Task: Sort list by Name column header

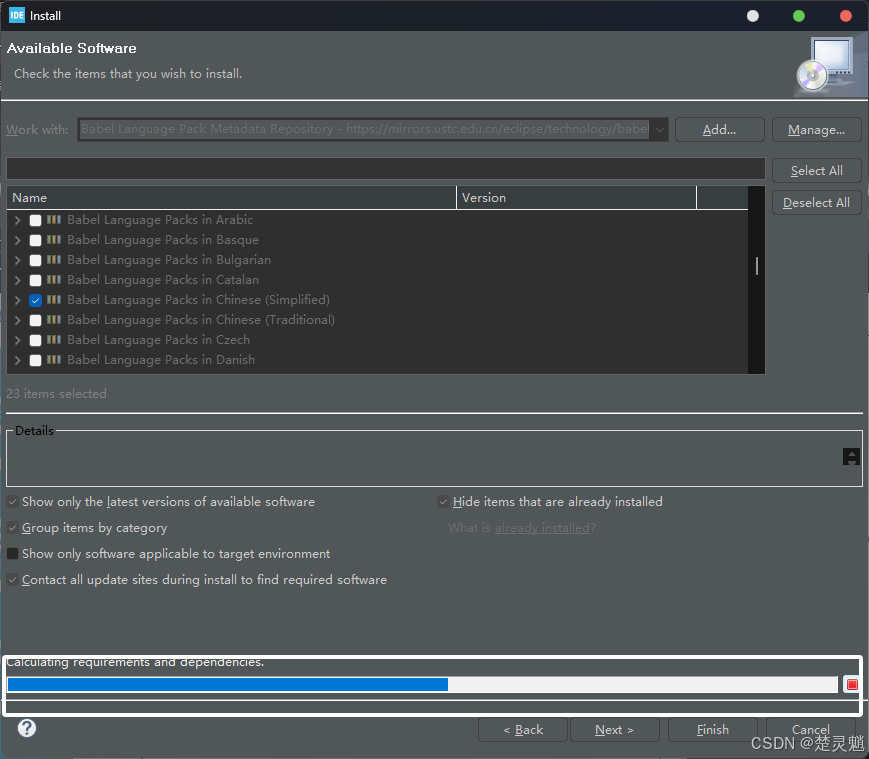Action: coord(231,198)
